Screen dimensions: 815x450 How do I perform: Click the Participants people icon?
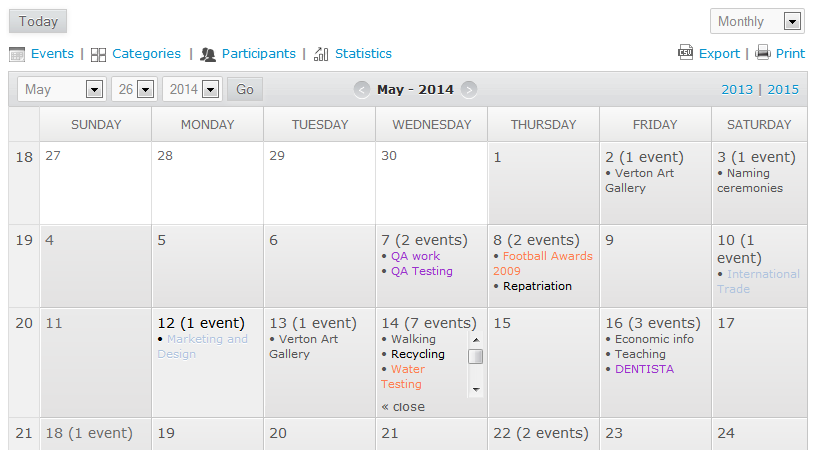[x=208, y=55]
